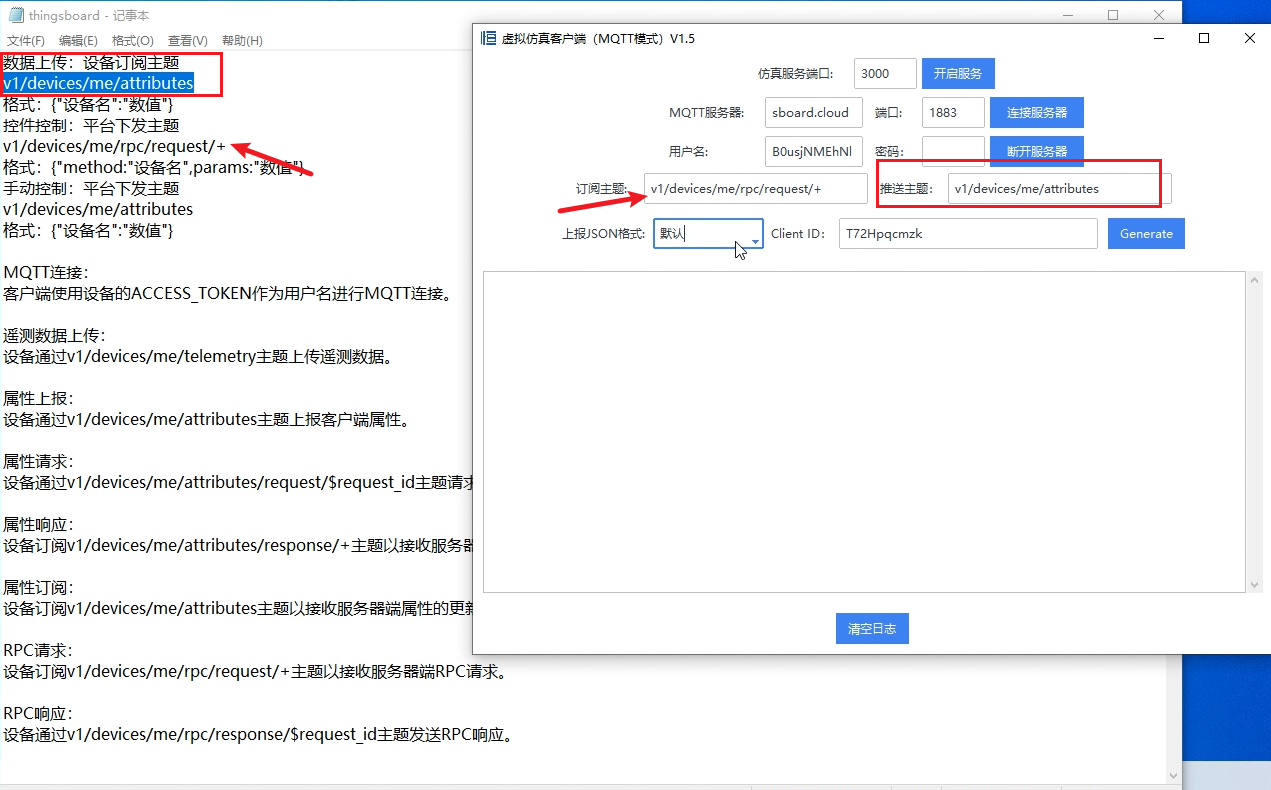This screenshot has width=1271, height=790.
Task: Select the 用户名 input field
Action: point(813,151)
